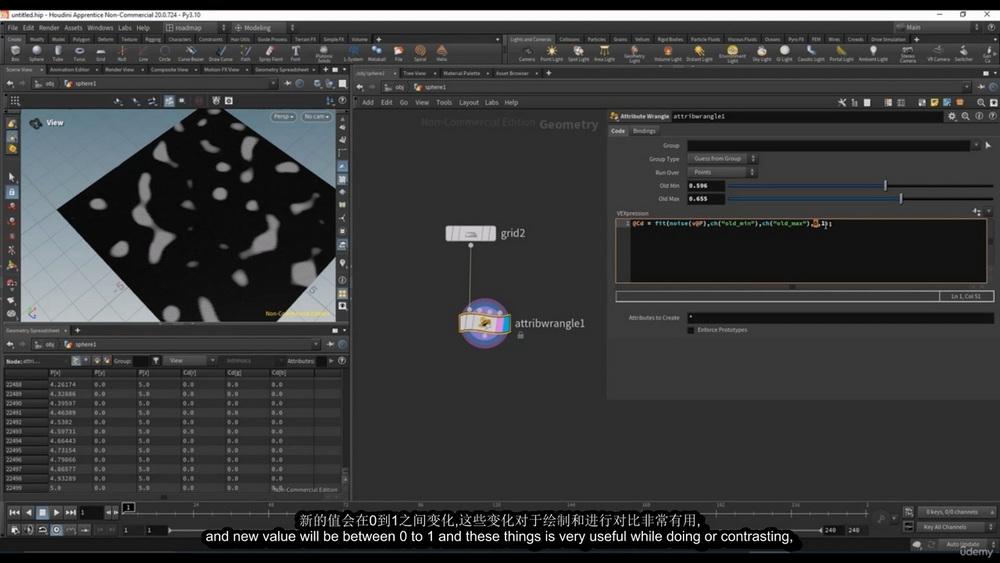Select the Metaball shelf tool
This screenshot has height=563, width=1000.
pyautogui.click(x=376, y=53)
